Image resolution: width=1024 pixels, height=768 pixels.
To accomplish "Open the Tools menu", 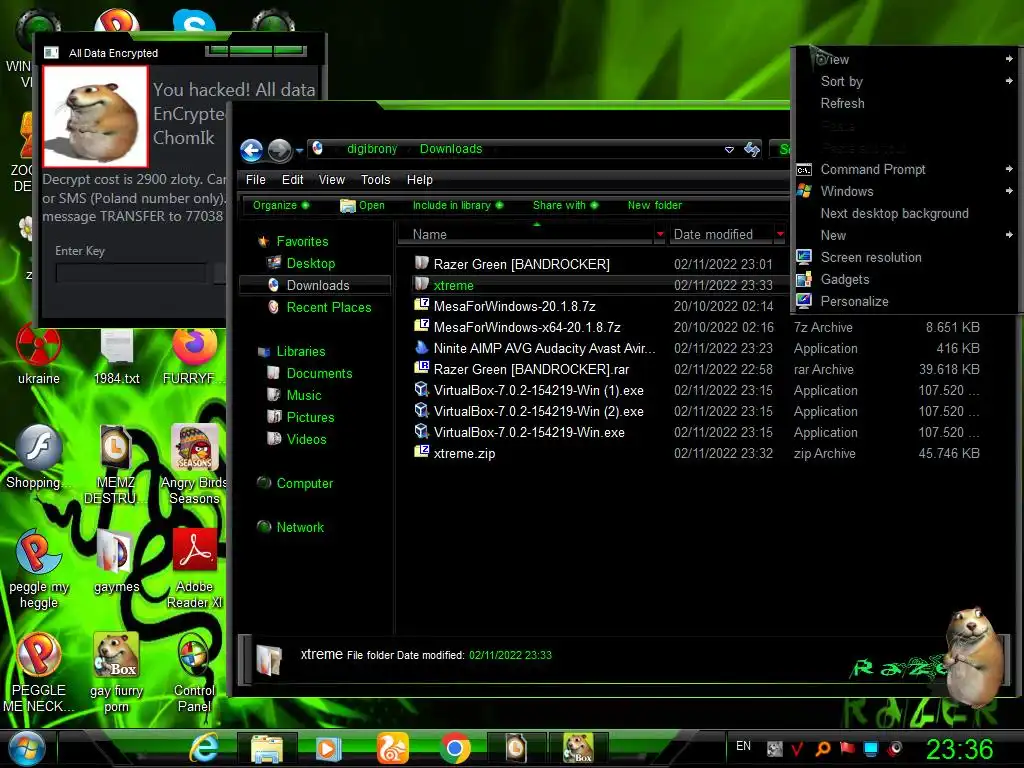I will [375, 180].
